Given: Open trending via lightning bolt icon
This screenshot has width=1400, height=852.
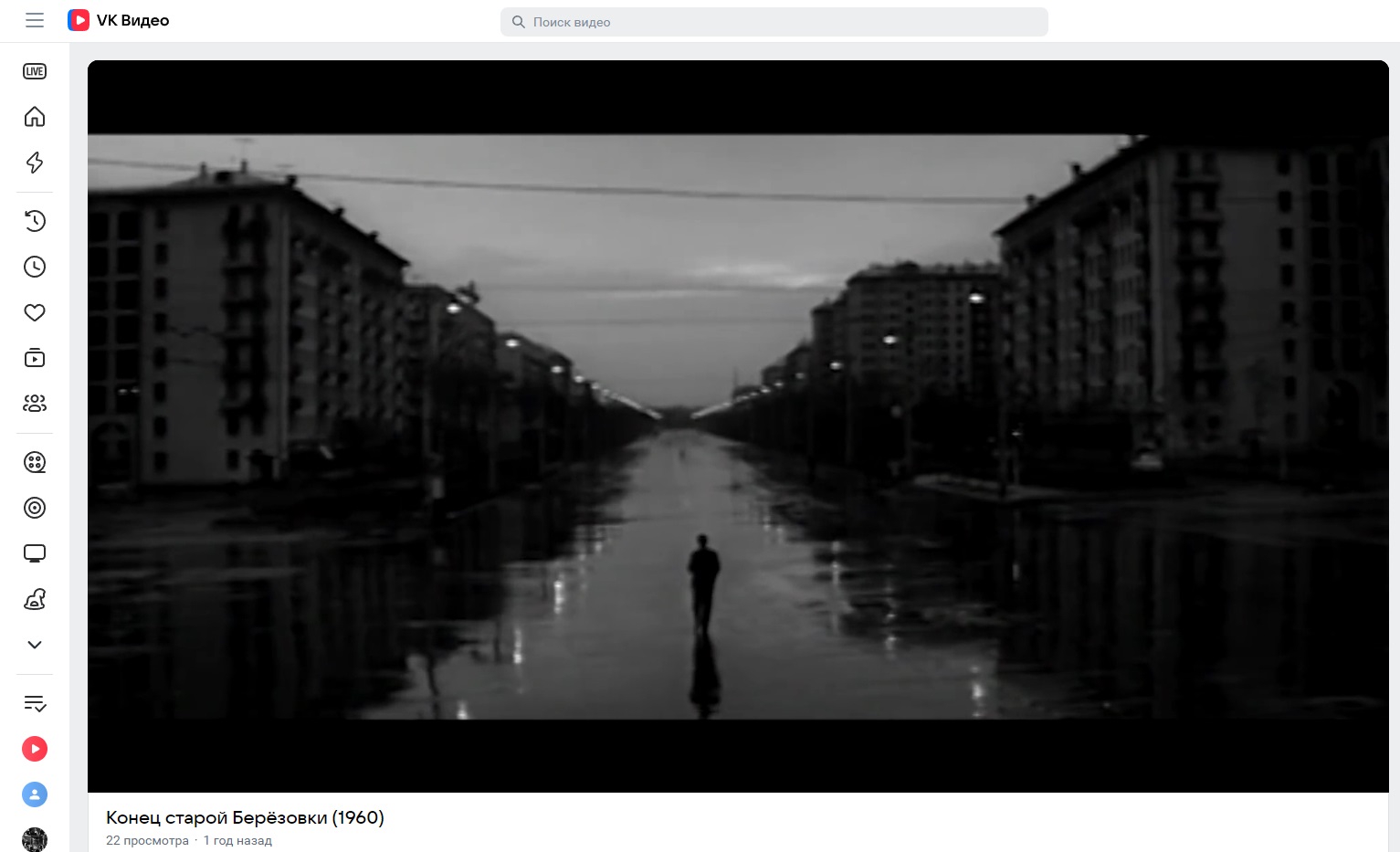Looking at the screenshot, I should (x=35, y=163).
